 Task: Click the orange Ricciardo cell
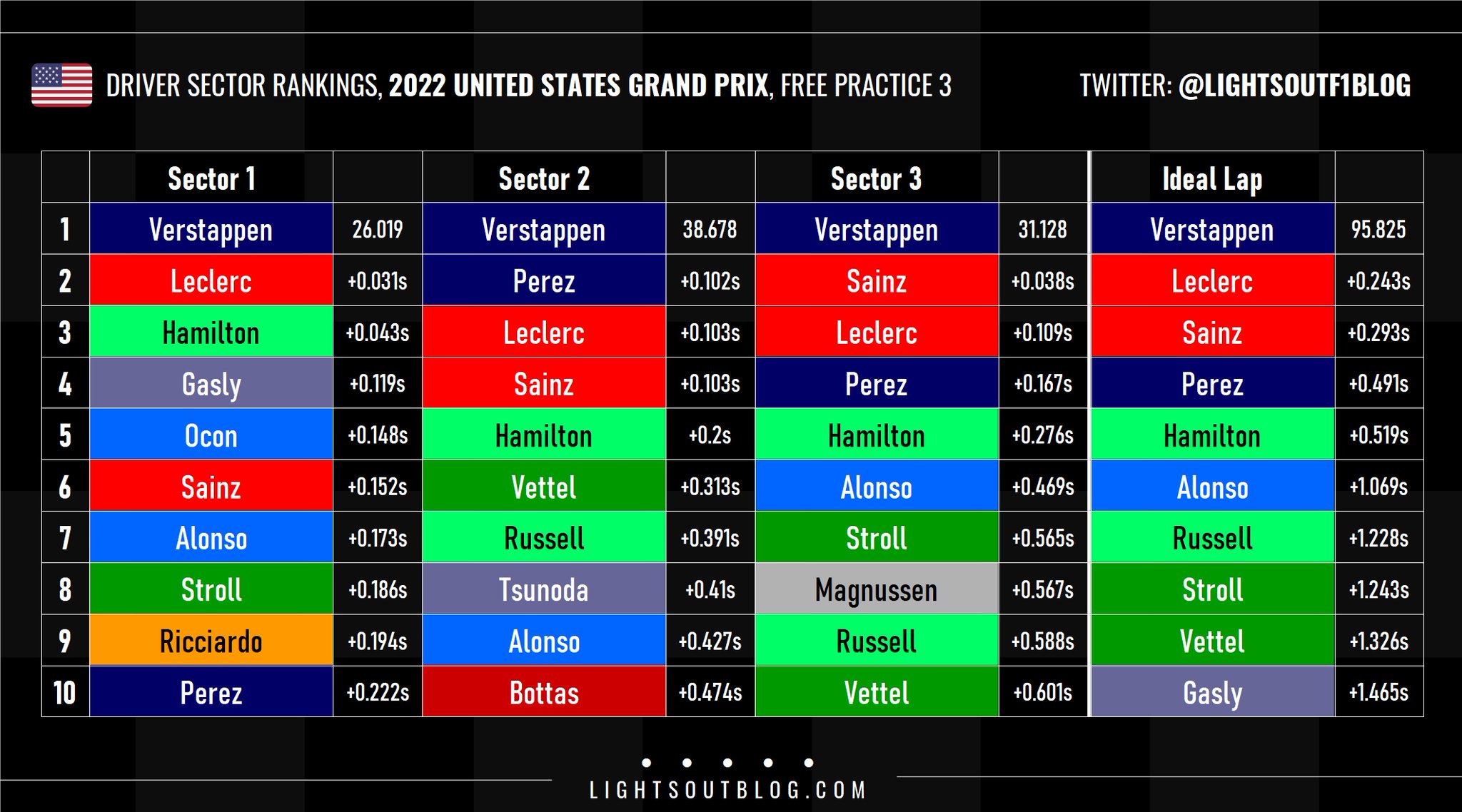(x=211, y=641)
